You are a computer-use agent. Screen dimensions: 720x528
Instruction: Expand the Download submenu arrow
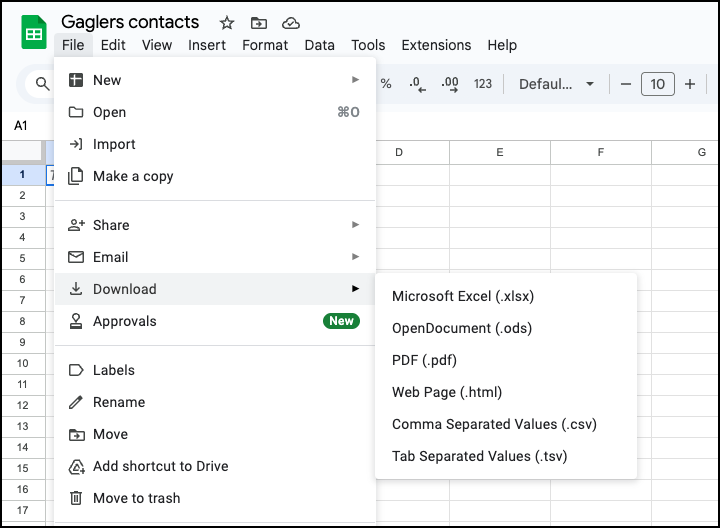click(x=355, y=288)
